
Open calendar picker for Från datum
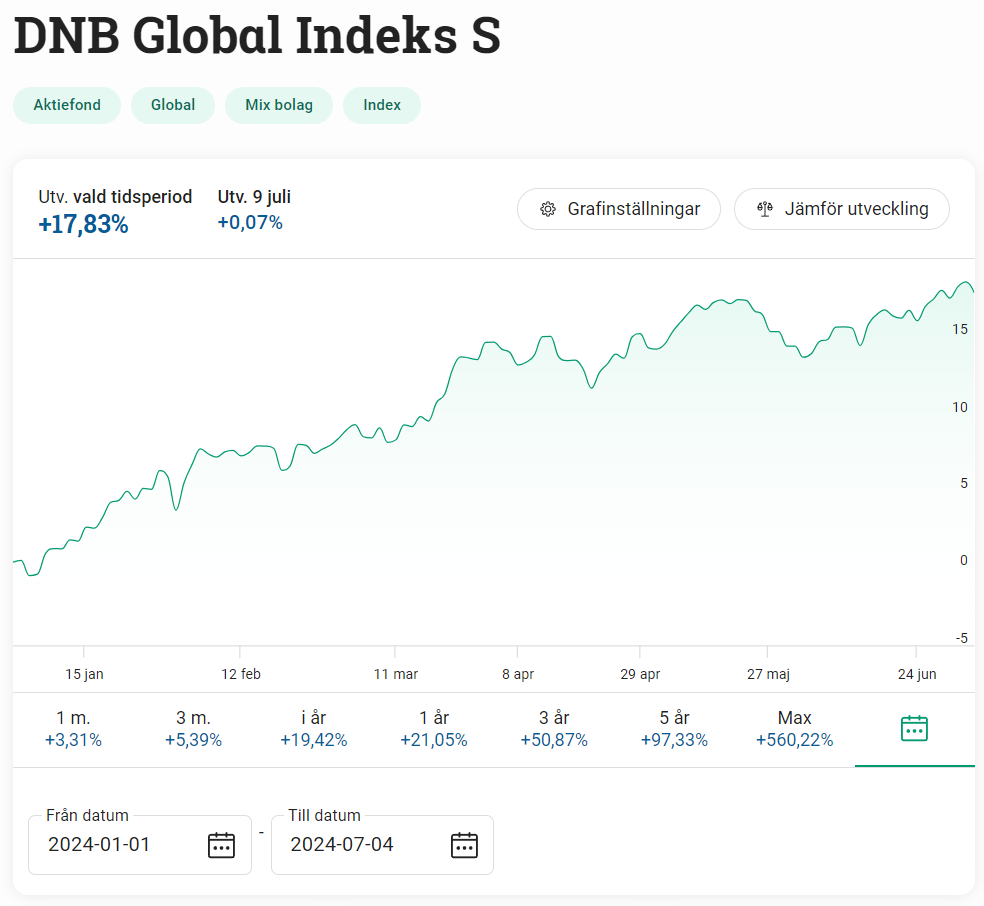[x=221, y=845]
